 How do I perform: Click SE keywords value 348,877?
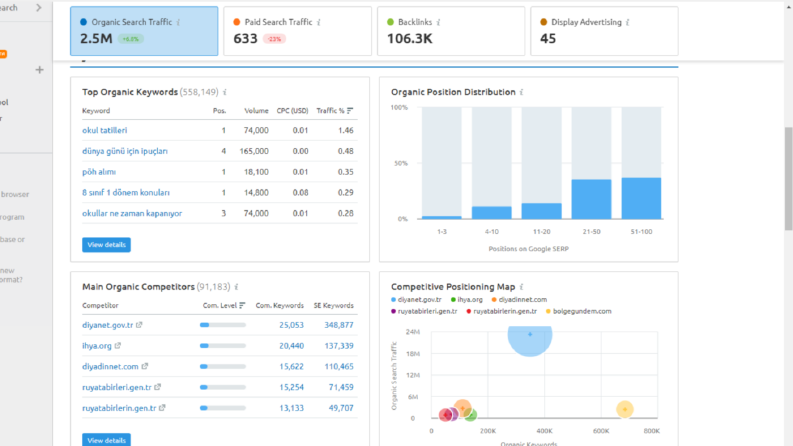tap(339, 325)
